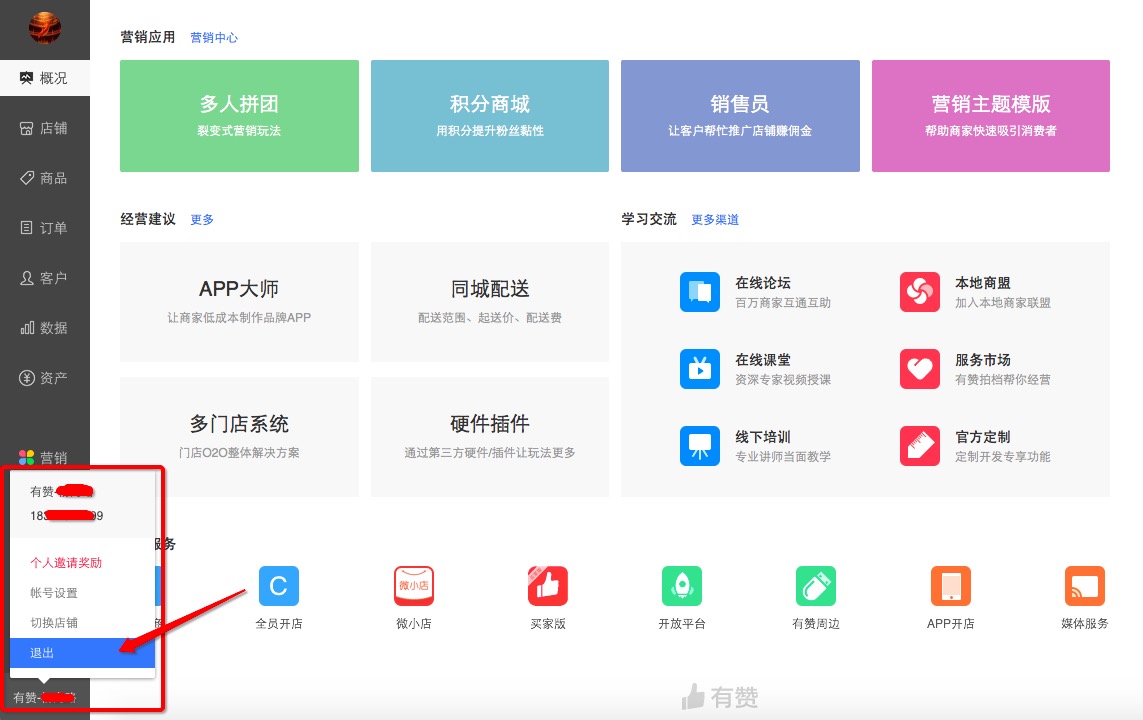
Task: Open the 数据 sidebar section
Action: coord(44,328)
